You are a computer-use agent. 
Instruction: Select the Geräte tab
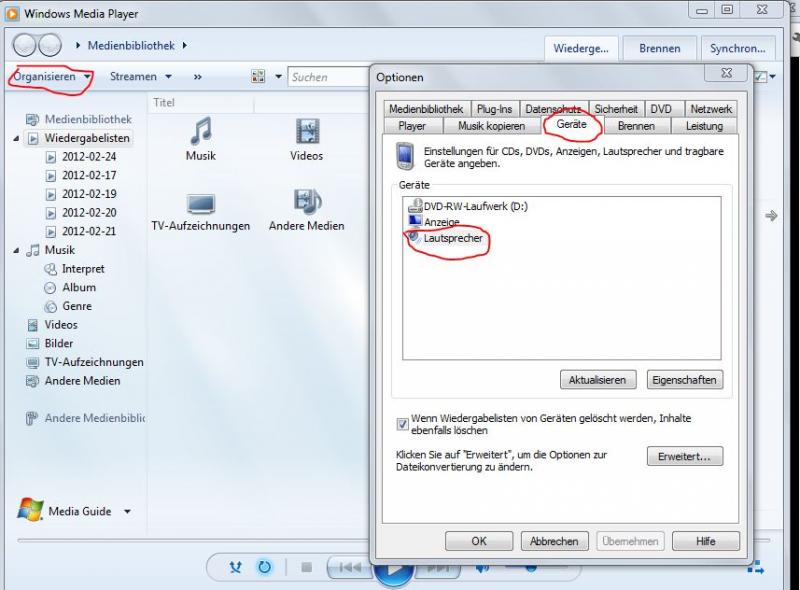[571, 125]
